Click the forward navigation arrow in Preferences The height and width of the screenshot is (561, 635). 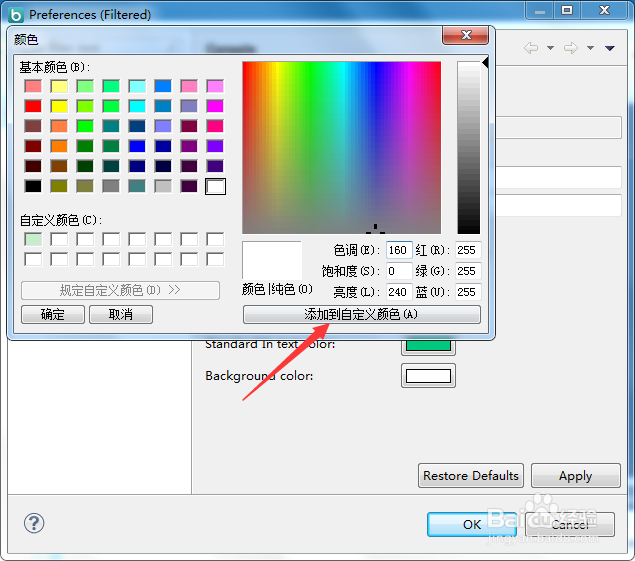571,48
